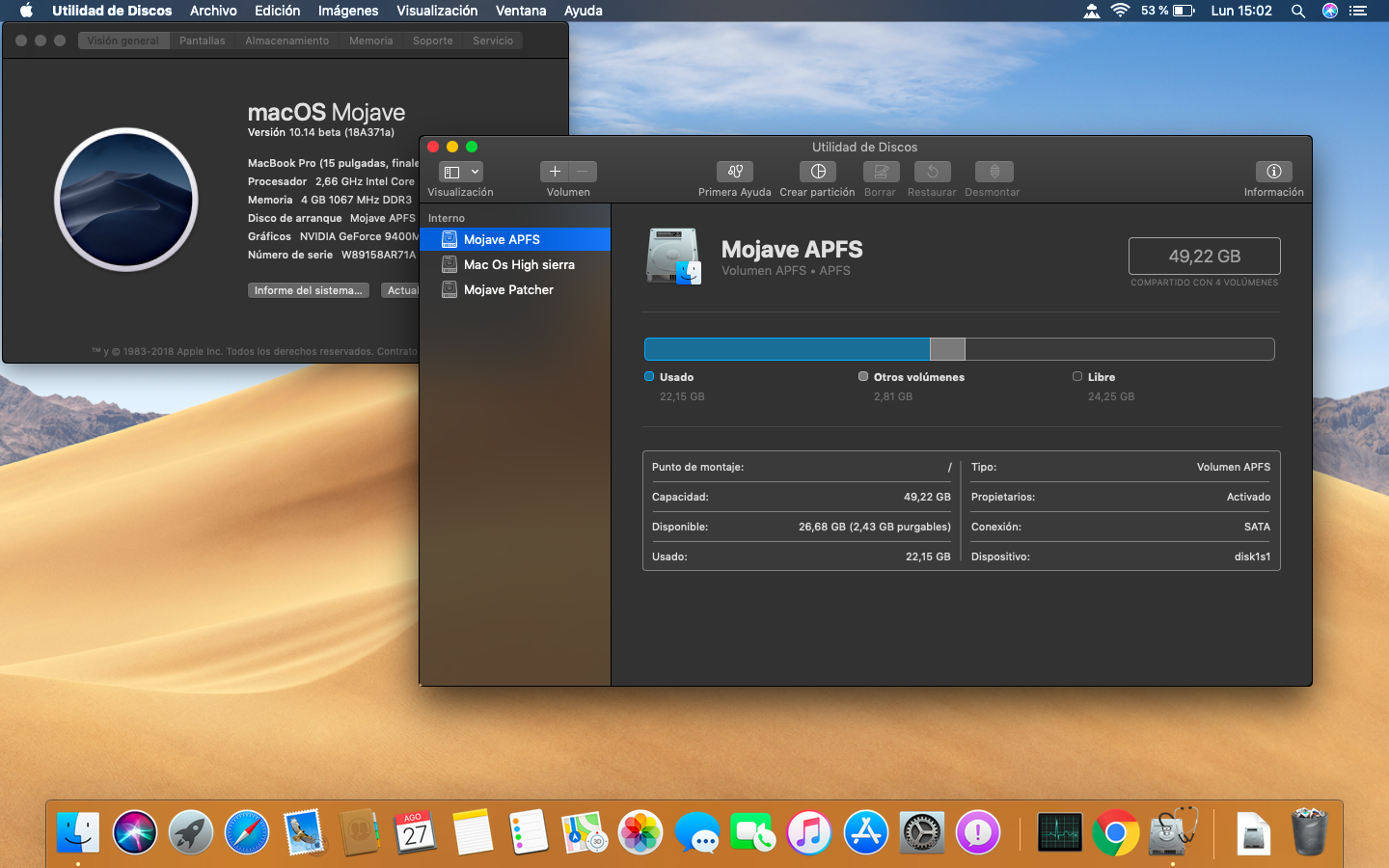This screenshot has width=1389, height=868.
Task: Open the Ayuda menu
Action: pos(584,11)
